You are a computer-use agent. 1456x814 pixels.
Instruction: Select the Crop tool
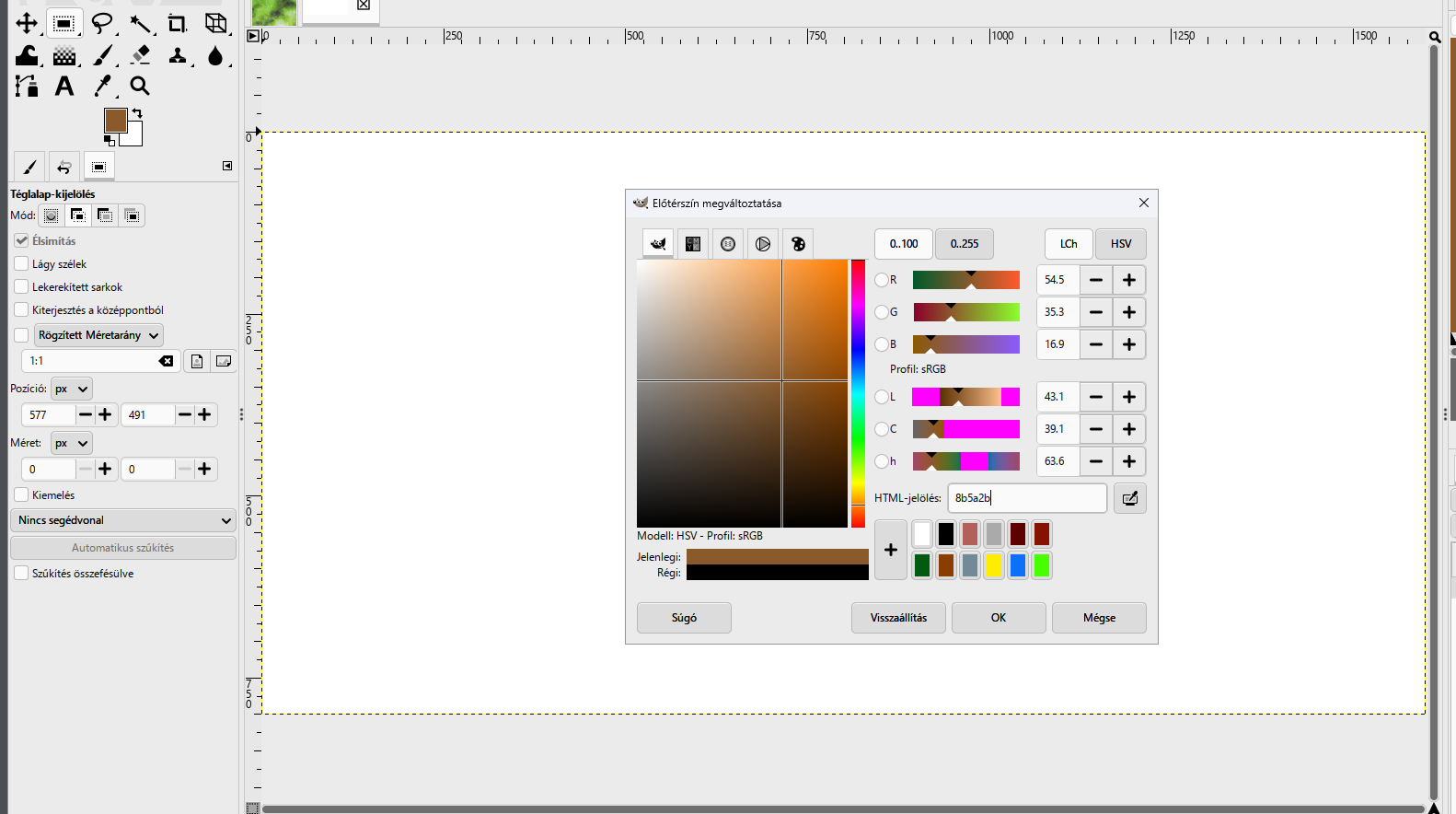[x=178, y=23]
